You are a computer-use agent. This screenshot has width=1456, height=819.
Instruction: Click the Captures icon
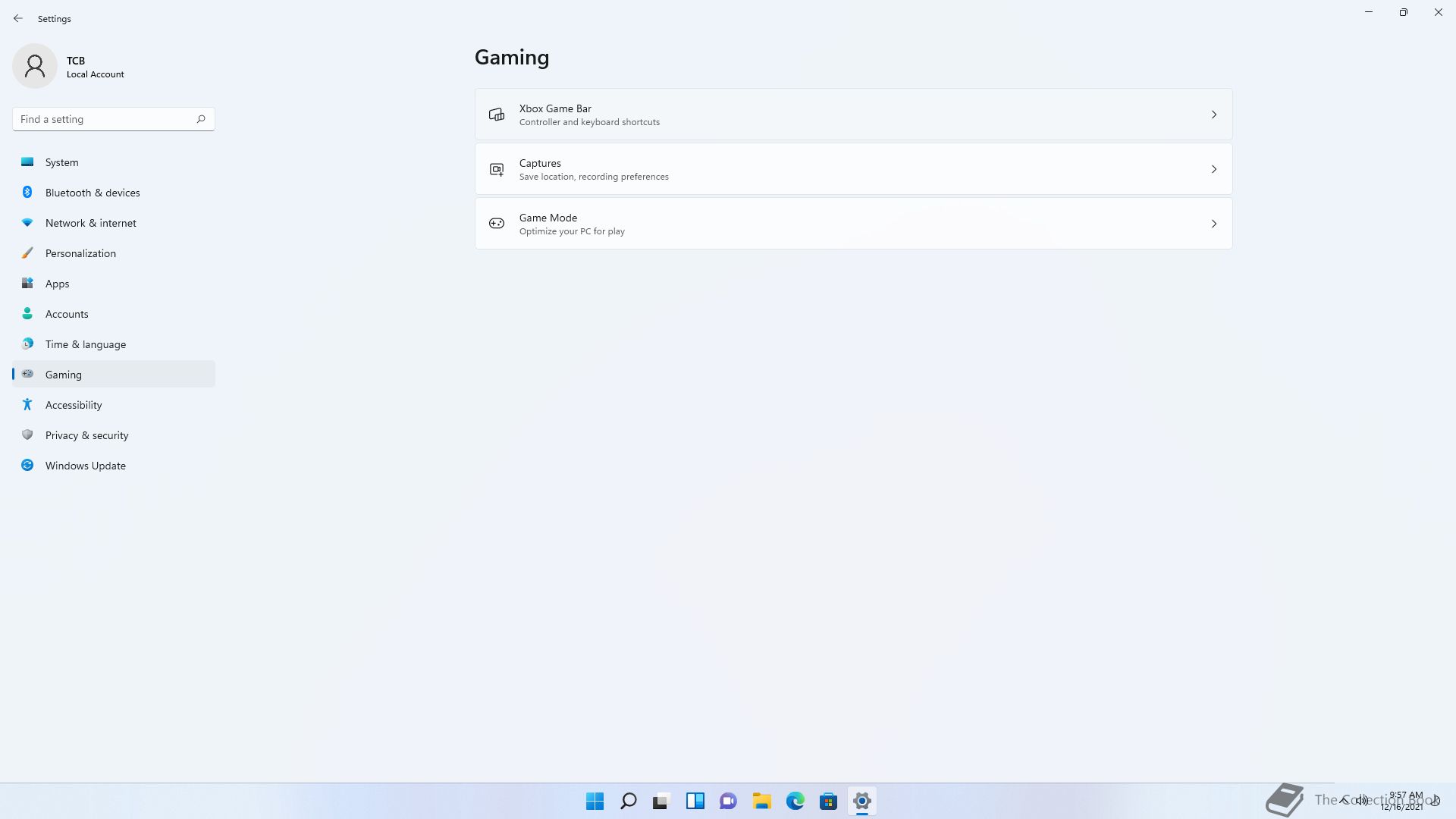[x=497, y=169]
